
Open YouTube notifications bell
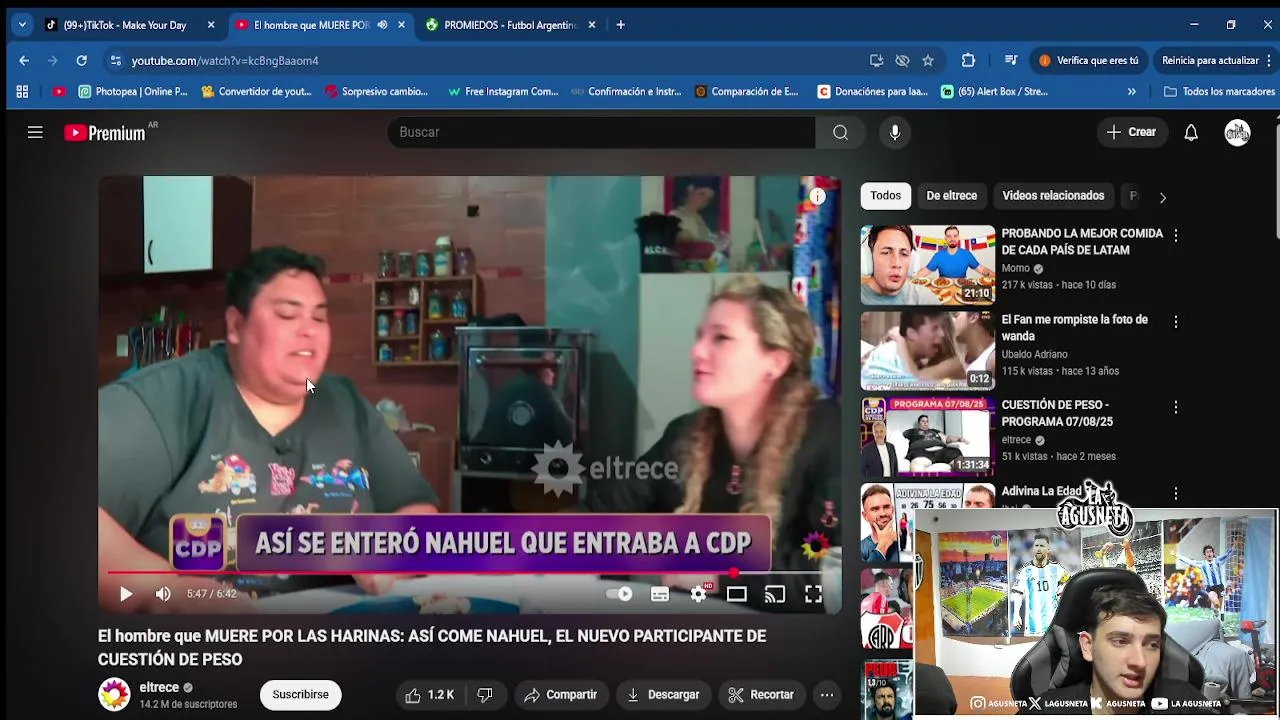coord(1191,132)
